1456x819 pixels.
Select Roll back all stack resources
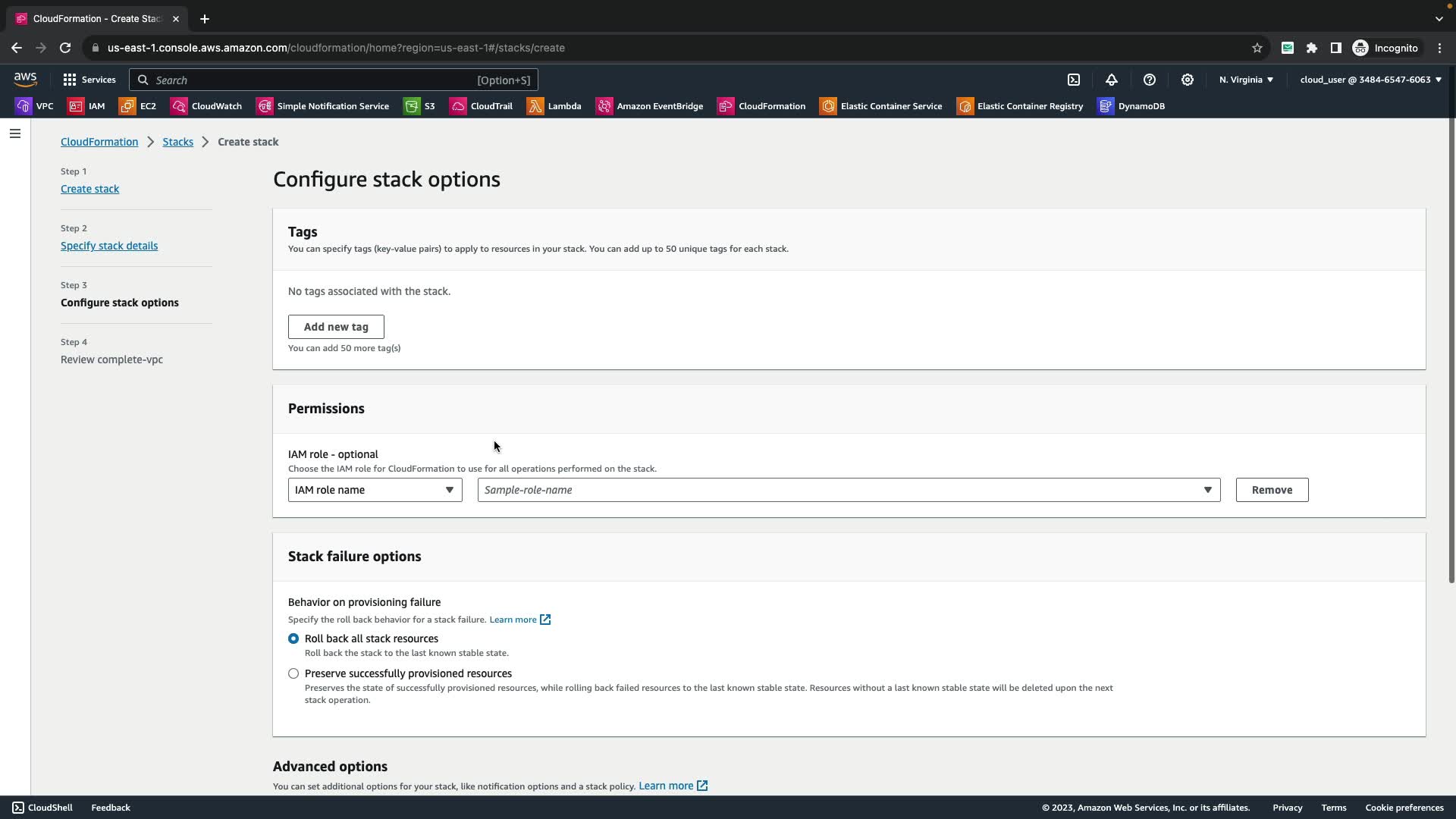pyautogui.click(x=293, y=639)
